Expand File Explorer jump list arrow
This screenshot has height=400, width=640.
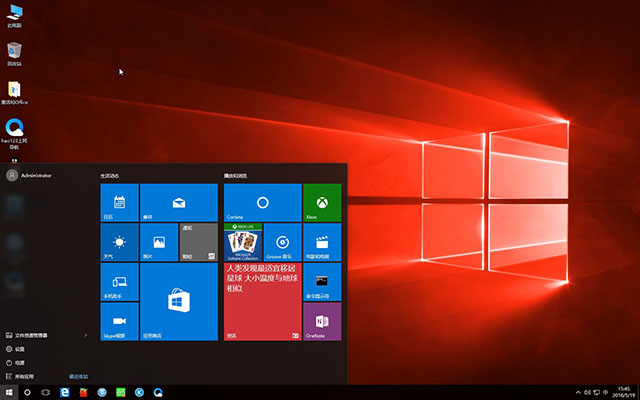pyautogui.click(x=86, y=335)
